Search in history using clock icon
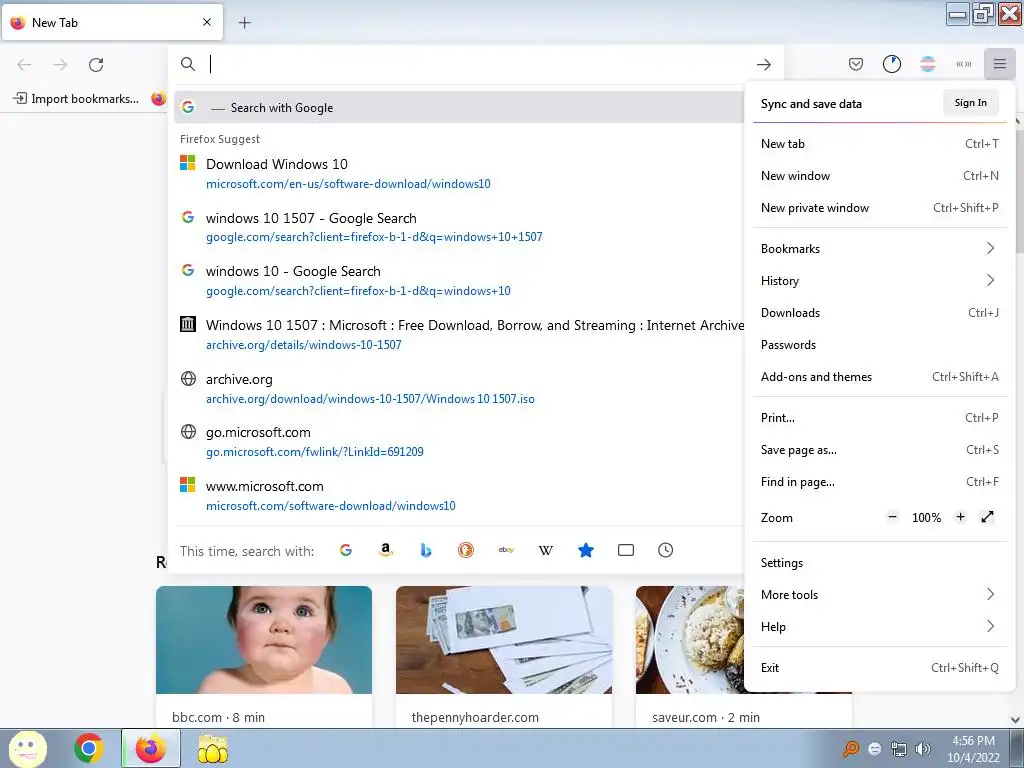This screenshot has width=1024, height=768. coord(665,551)
